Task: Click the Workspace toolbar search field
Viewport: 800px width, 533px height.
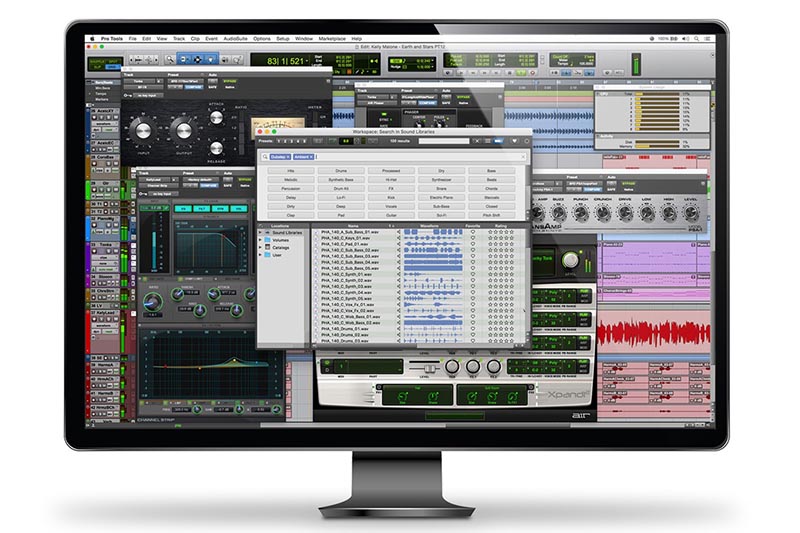Action: (x=444, y=141)
